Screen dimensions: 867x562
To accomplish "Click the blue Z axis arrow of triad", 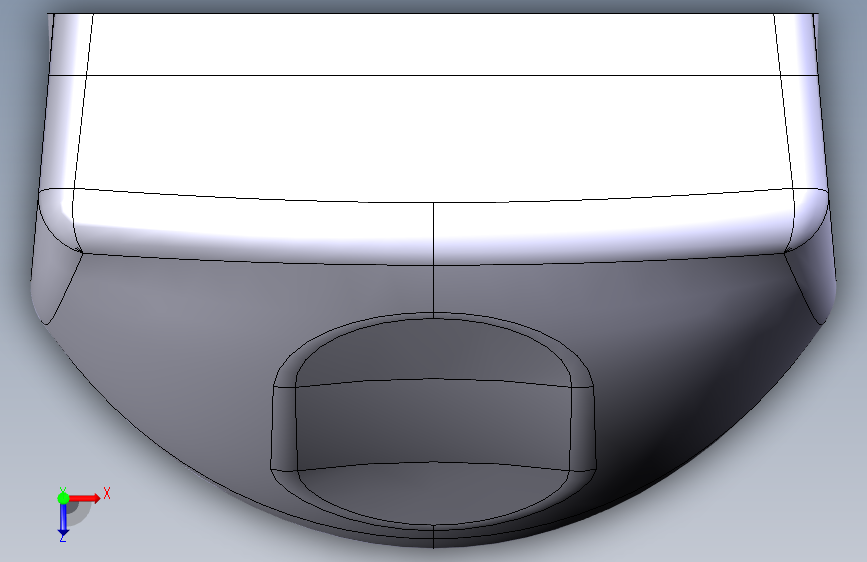I will click(x=63, y=521).
